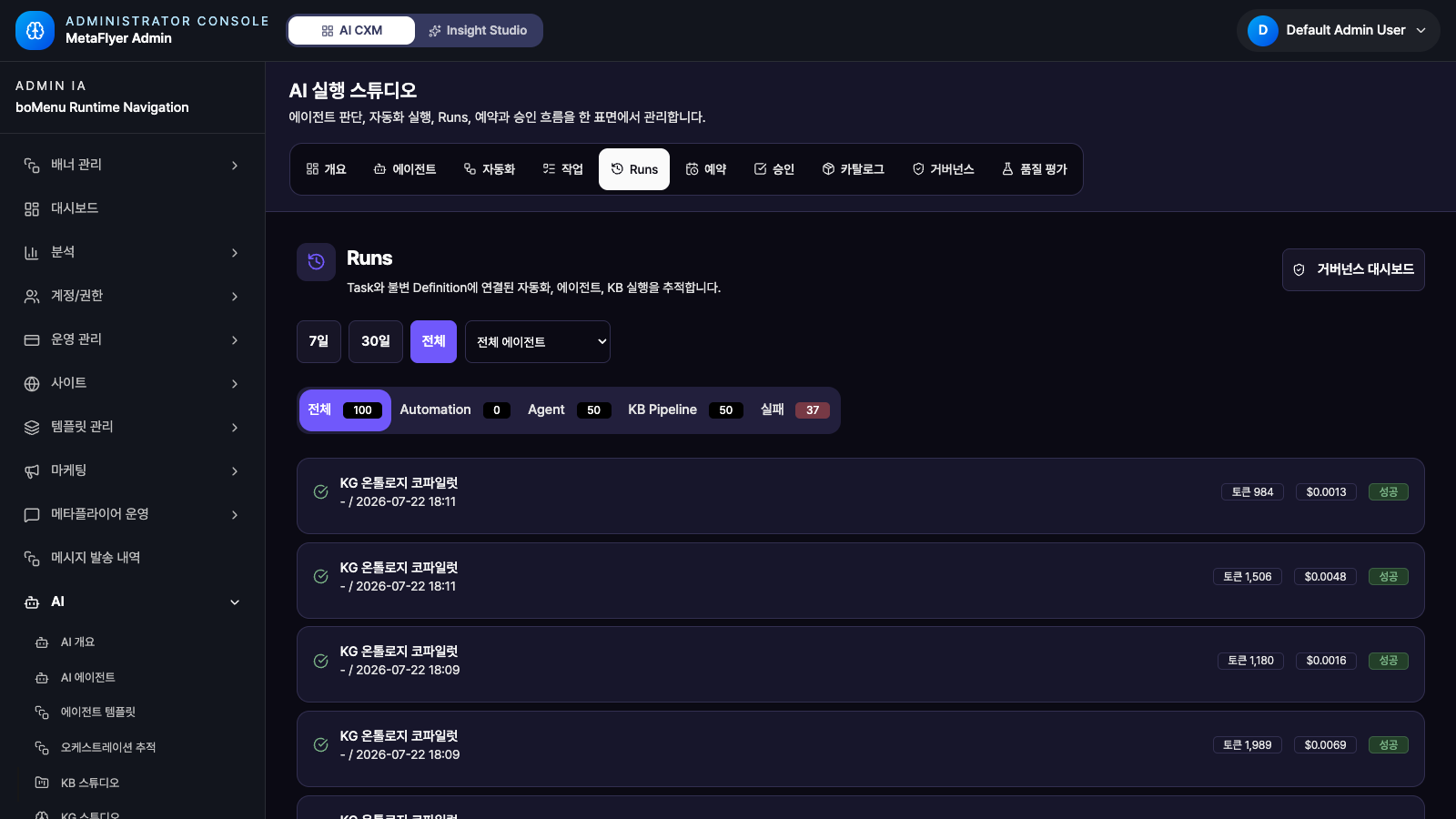Select the 전체 period filter
The image size is (1456, 819).
click(x=433, y=341)
